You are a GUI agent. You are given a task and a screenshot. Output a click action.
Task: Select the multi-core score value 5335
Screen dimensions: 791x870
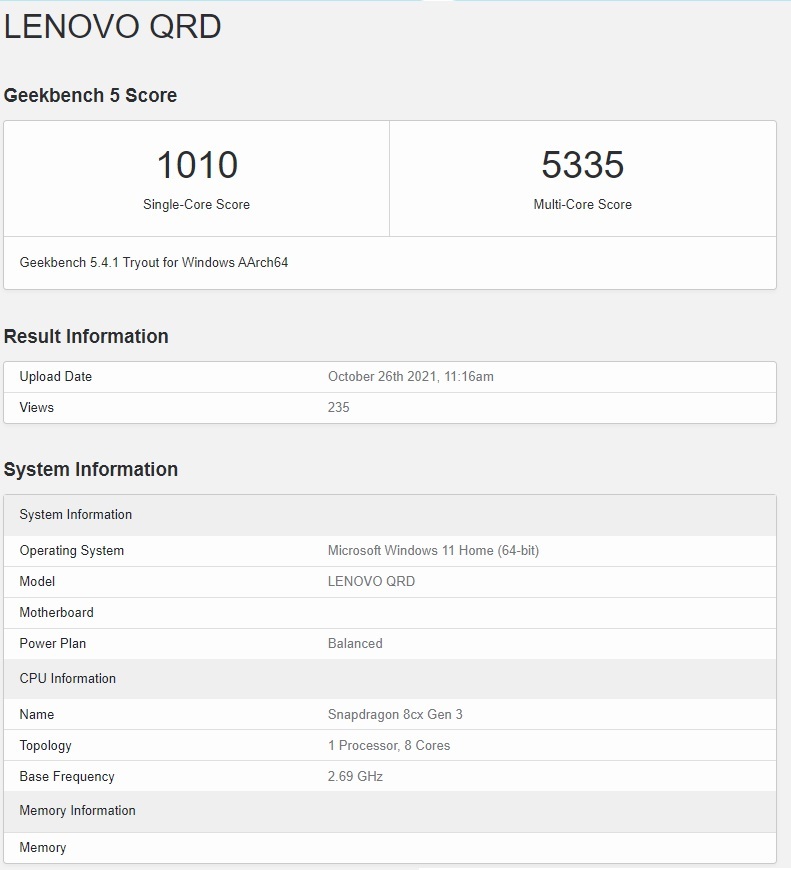click(x=582, y=165)
